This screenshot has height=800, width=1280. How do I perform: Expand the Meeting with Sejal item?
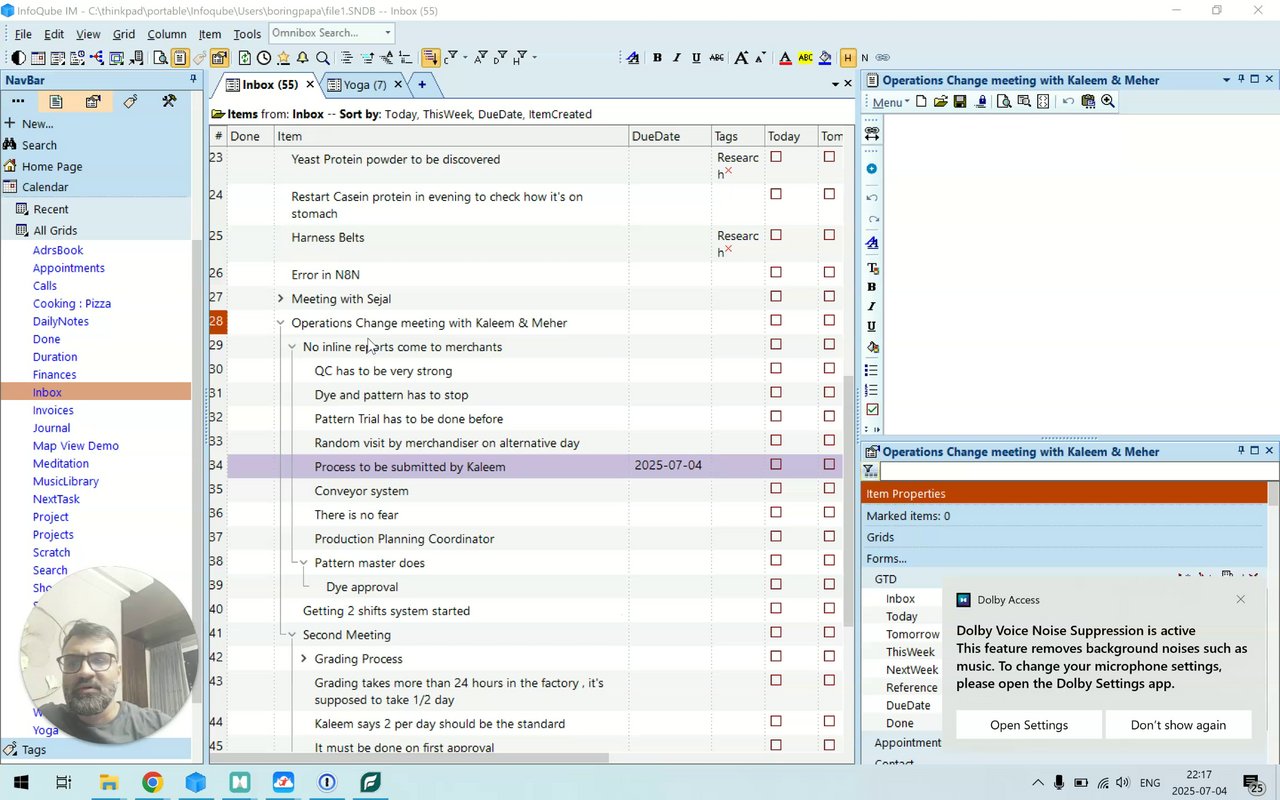(x=281, y=299)
